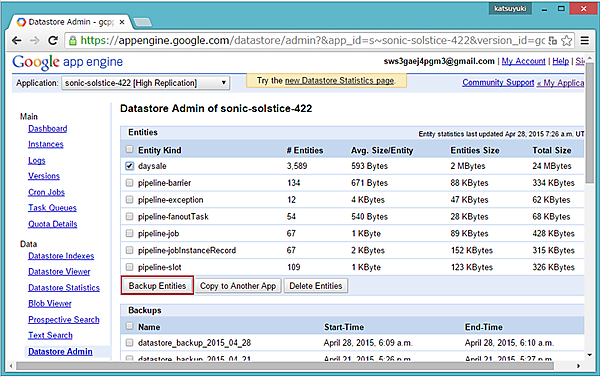
Task: Open the Datastore Statistics sidebar link
Action: 64,288
